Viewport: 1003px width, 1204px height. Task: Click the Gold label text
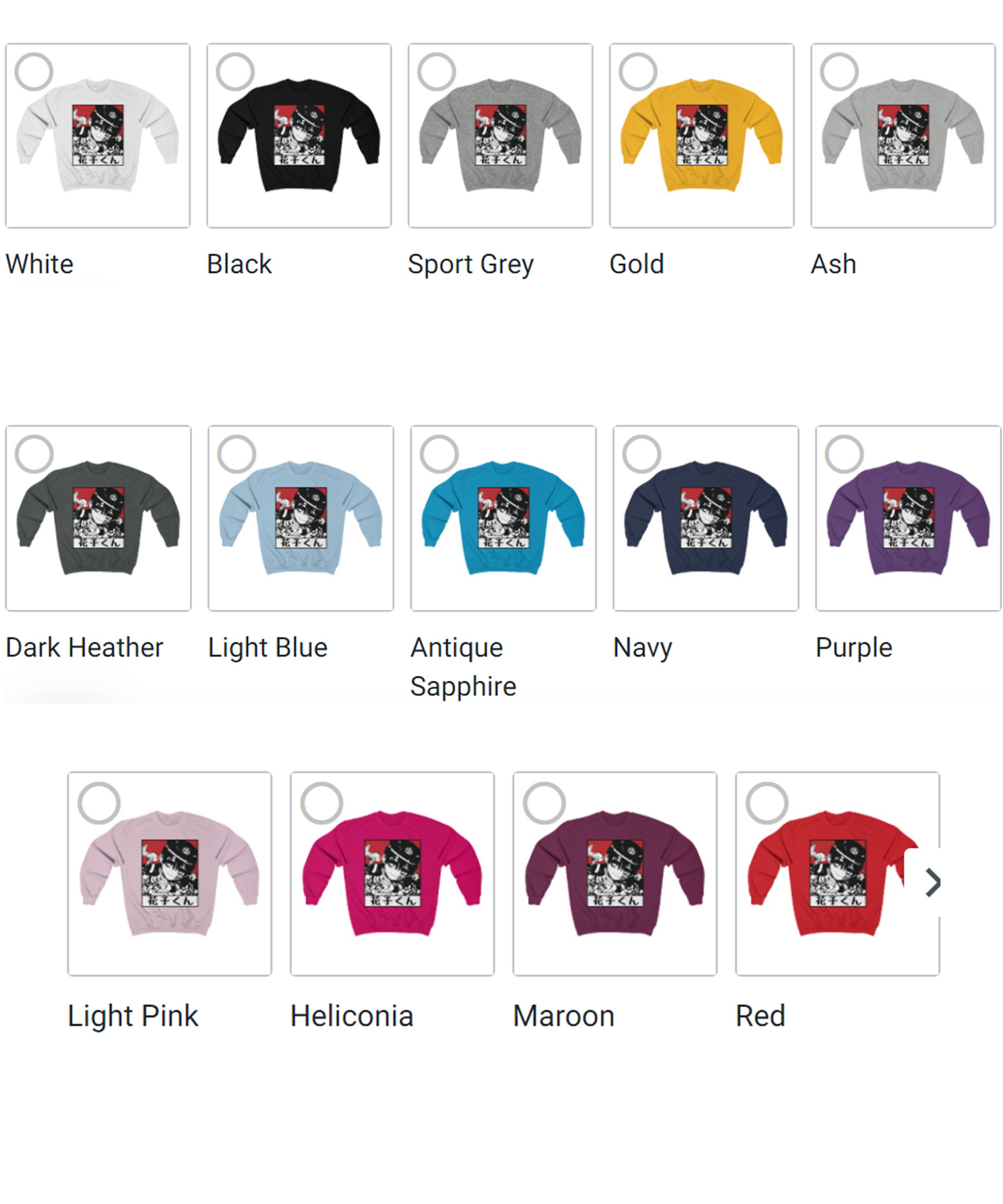[x=637, y=264]
